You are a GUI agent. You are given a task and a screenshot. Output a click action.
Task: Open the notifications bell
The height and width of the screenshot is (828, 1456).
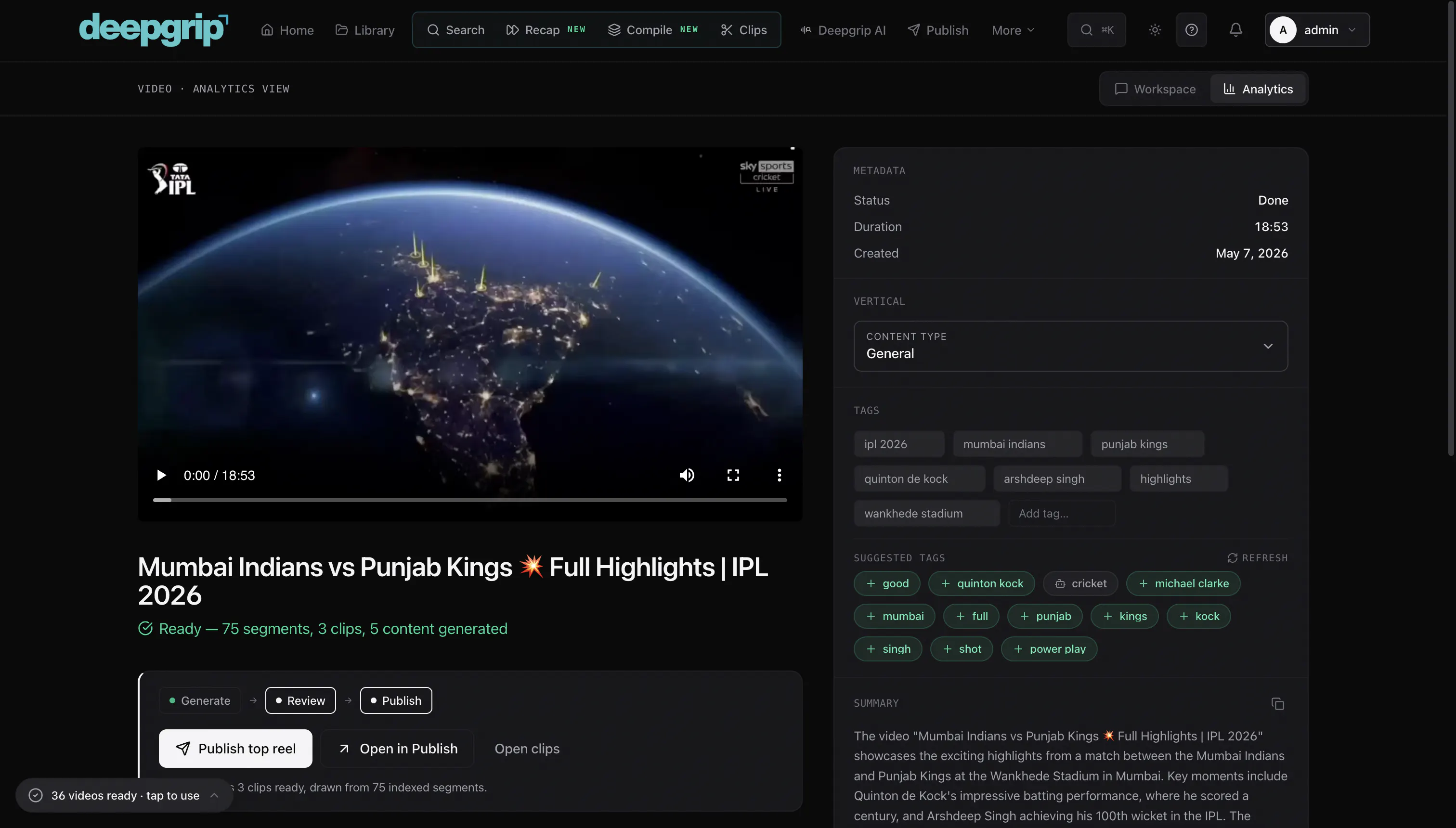tap(1235, 29)
